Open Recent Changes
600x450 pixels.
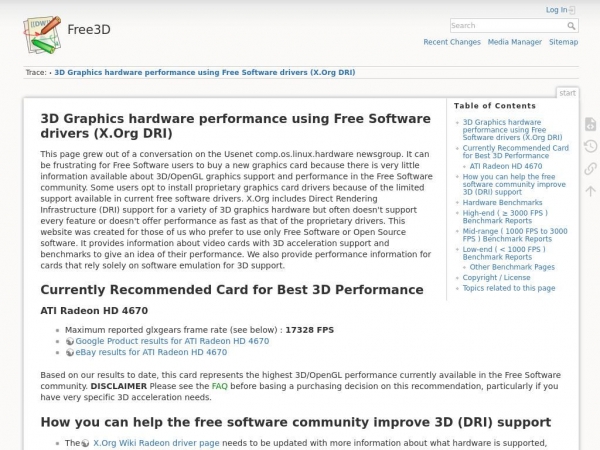coord(452,42)
